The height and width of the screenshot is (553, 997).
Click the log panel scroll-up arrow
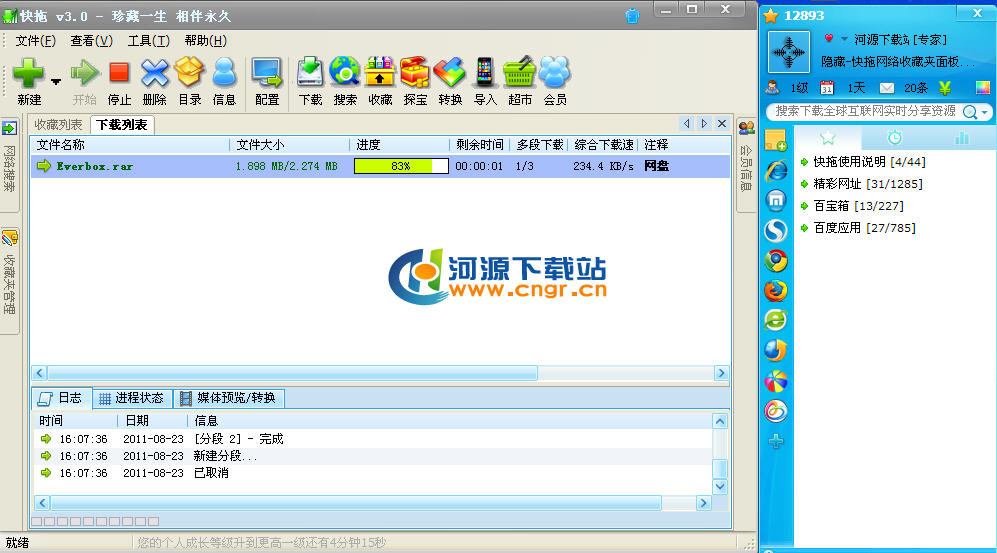point(720,421)
